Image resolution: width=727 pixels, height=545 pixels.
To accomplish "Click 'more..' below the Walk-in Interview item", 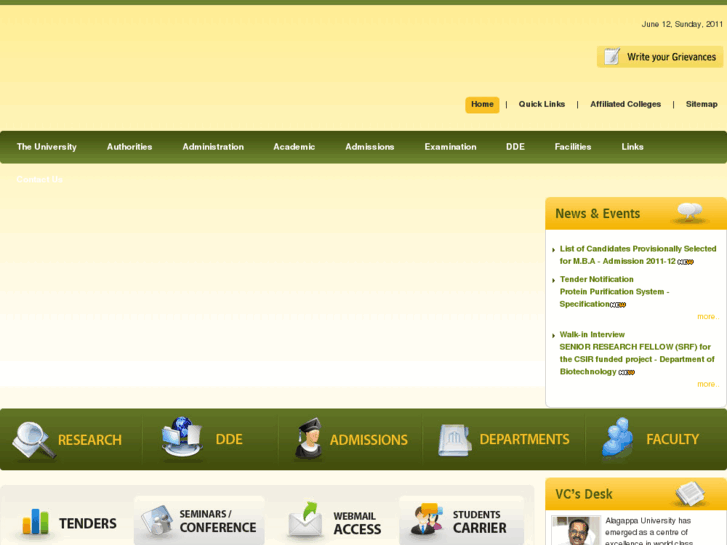I will pos(708,384).
